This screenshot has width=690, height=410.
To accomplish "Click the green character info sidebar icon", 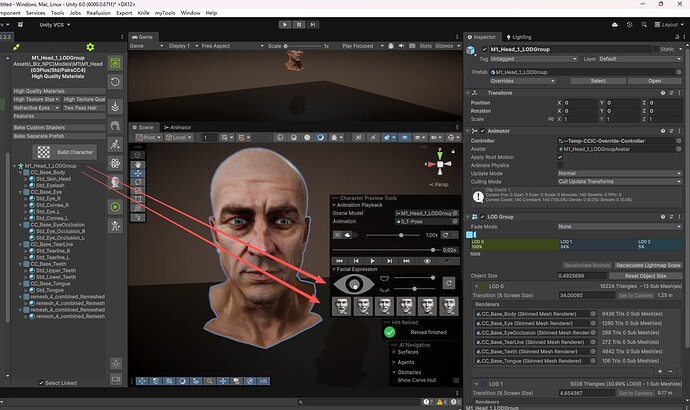I will tap(115, 63).
